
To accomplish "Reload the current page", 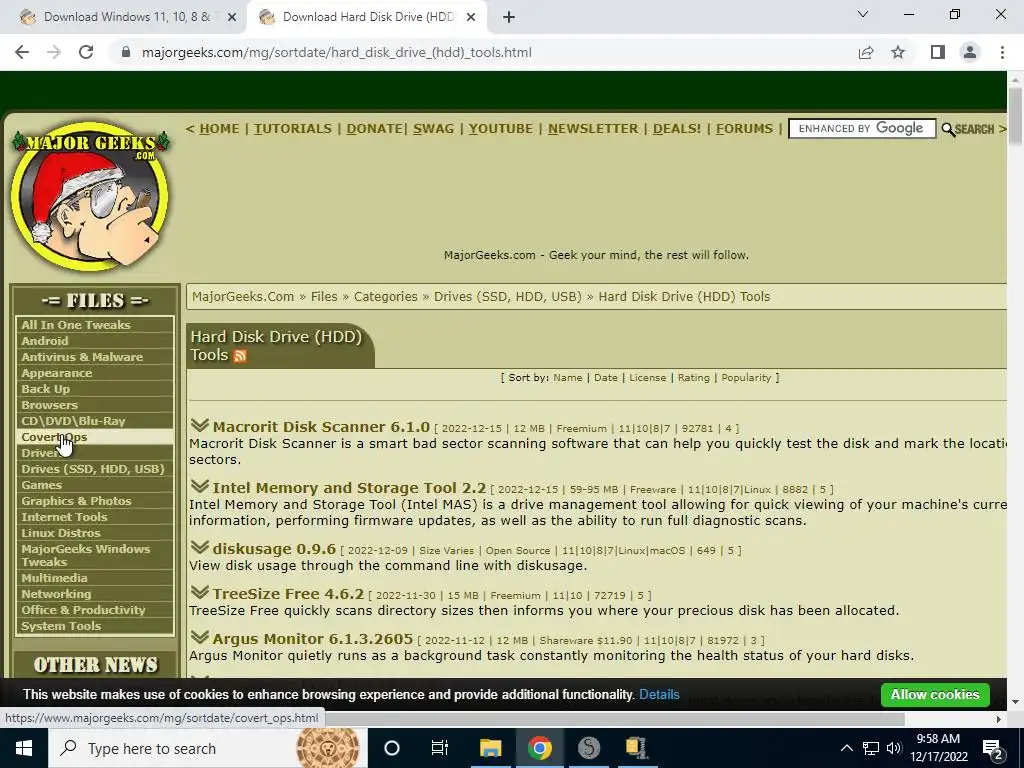I will [x=86, y=52].
